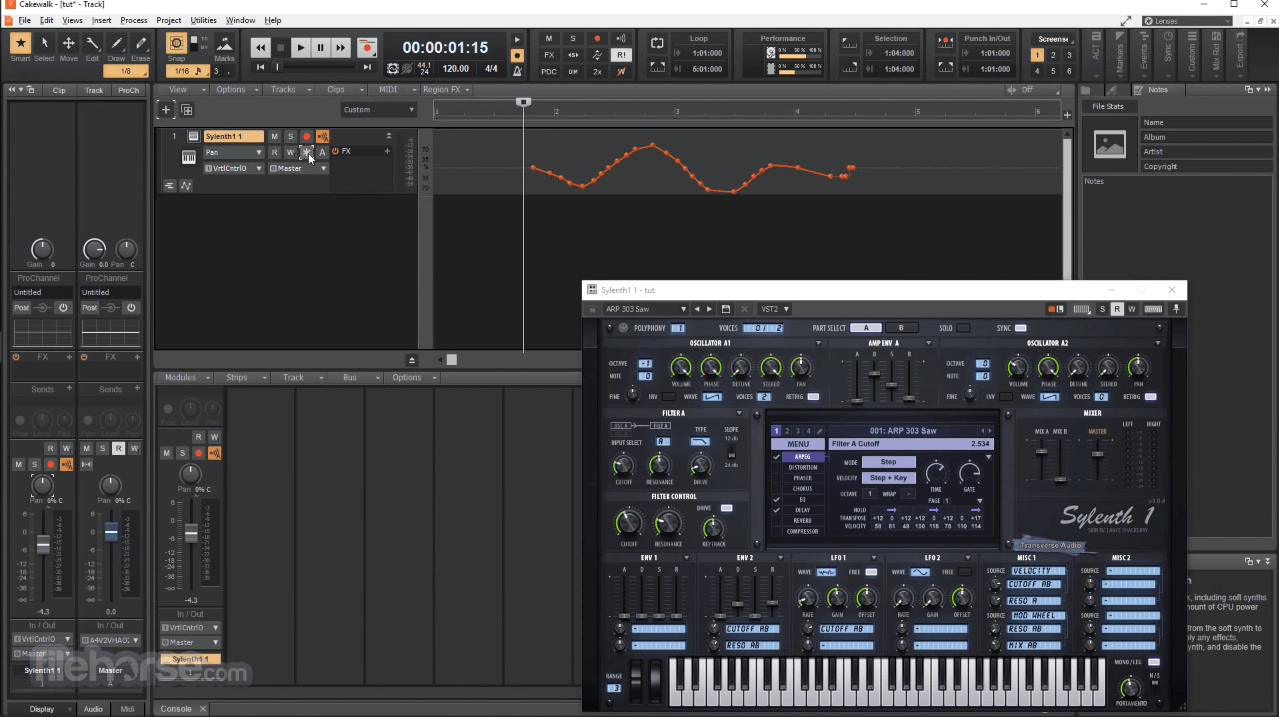Open the Pan edit filter dropdown

(234, 152)
